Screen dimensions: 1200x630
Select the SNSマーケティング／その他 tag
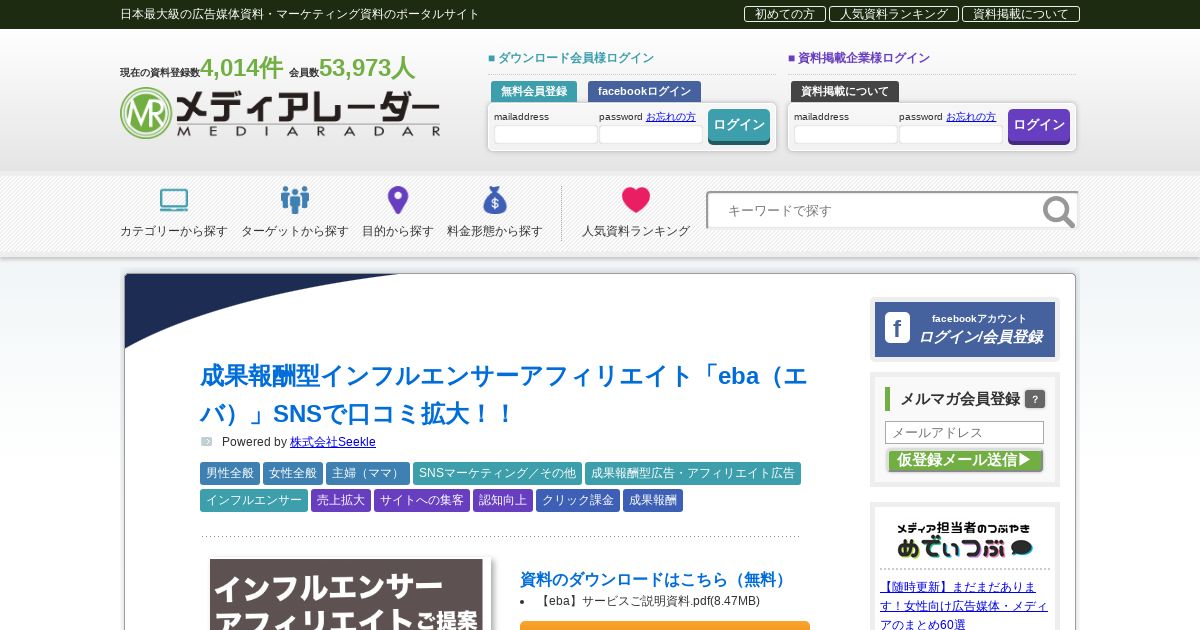[x=497, y=473]
